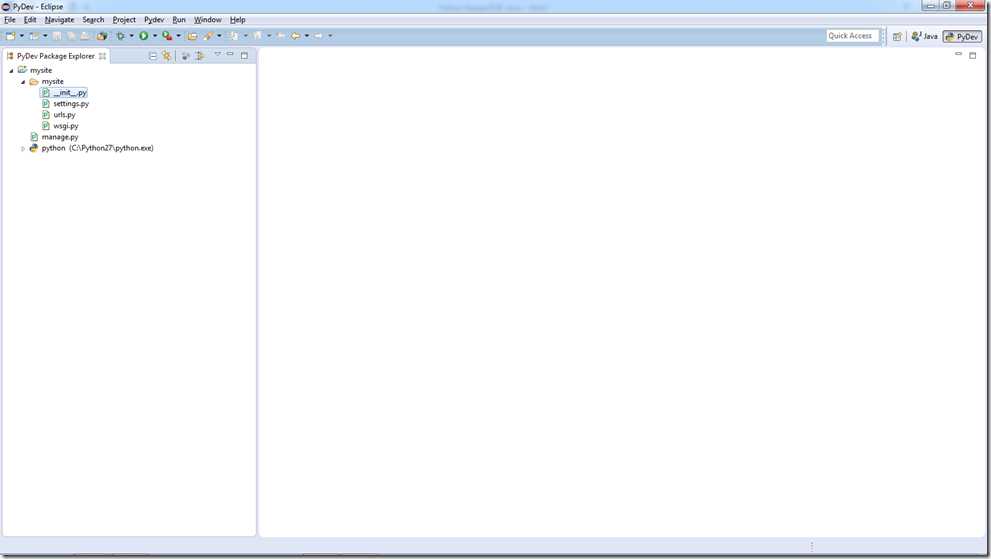
Task: Open the Window menu
Action: point(207,20)
